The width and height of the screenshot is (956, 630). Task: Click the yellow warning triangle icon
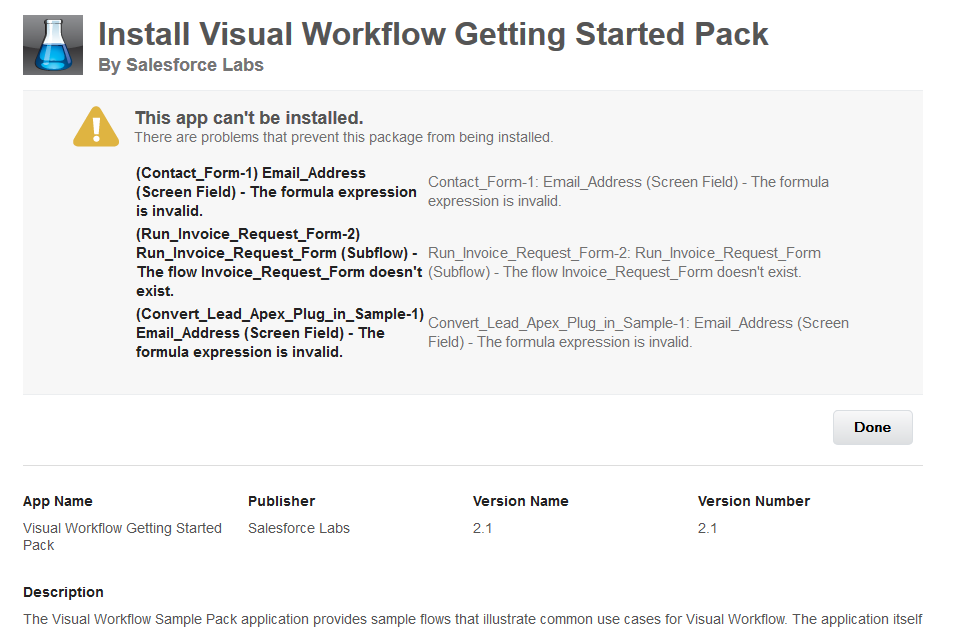tap(96, 127)
